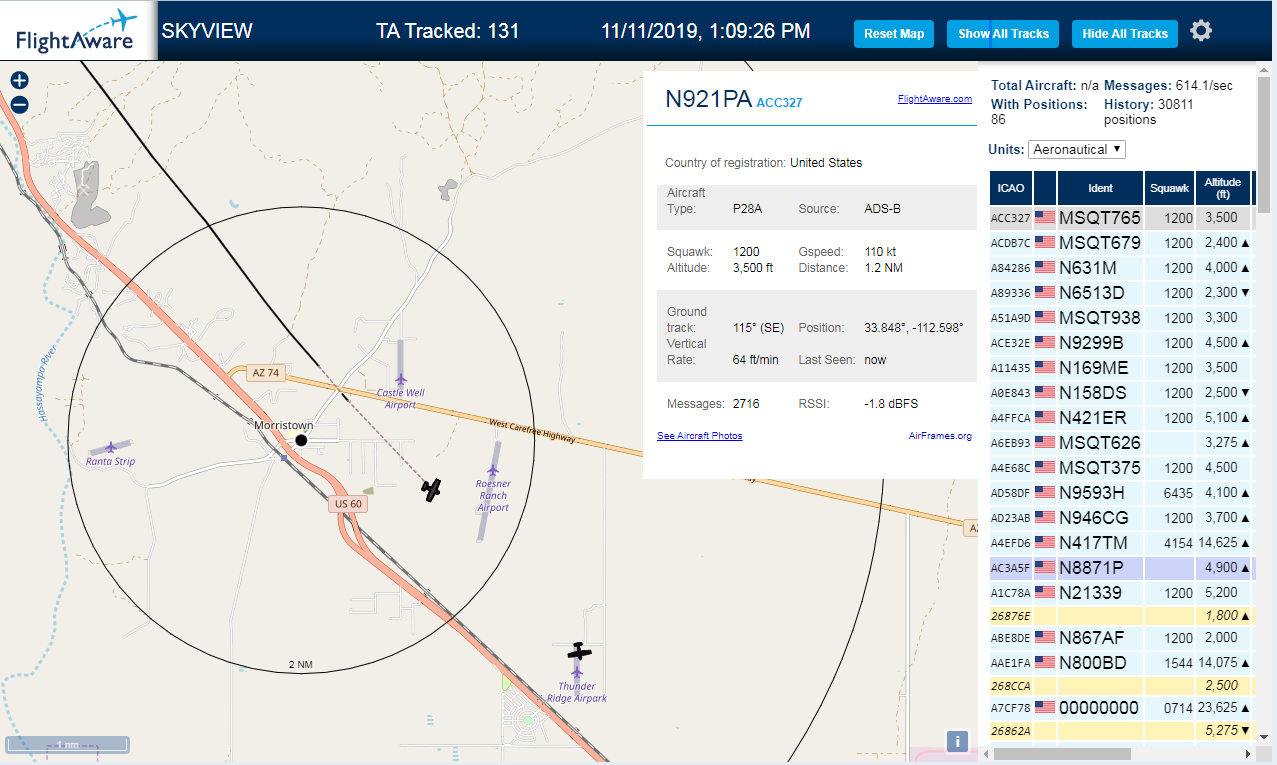
Task: Zoom in with the plus map control
Action: pyautogui.click(x=19, y=81)
